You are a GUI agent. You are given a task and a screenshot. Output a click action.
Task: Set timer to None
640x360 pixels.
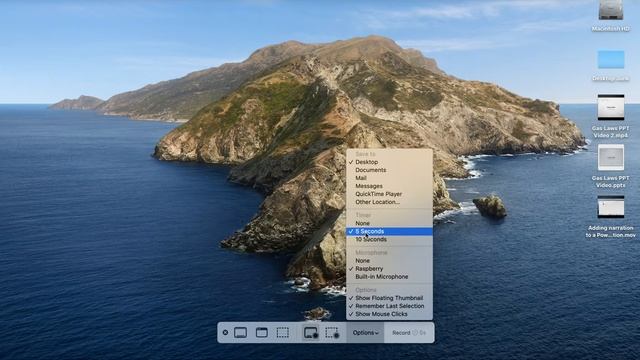pos(389,223)
